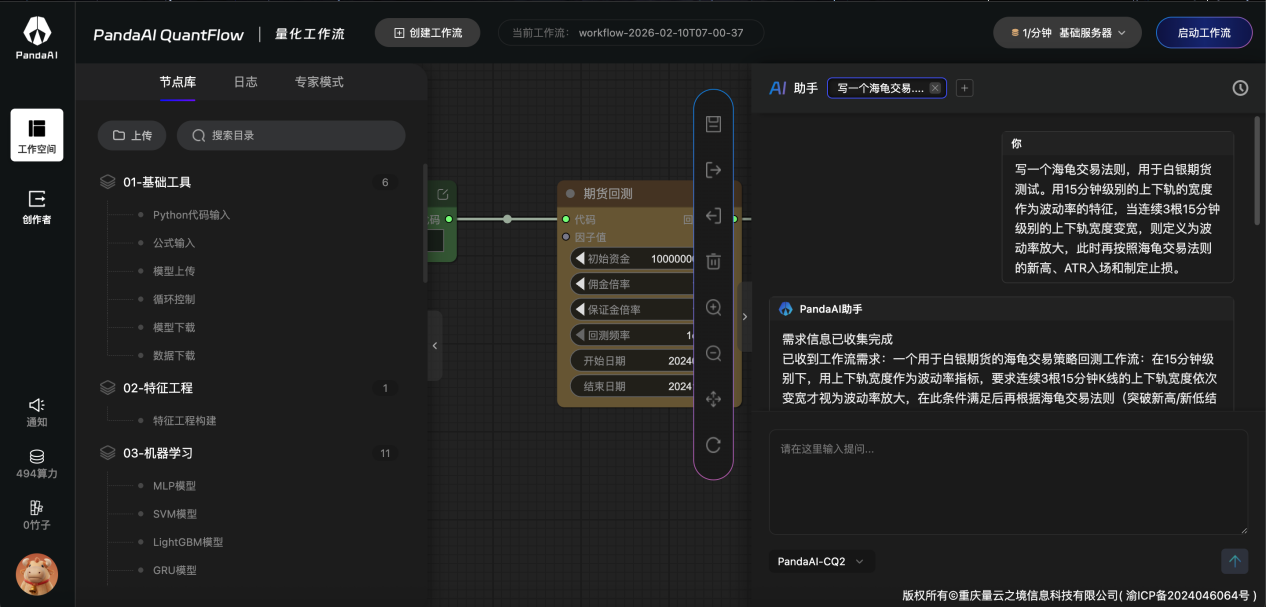This screenshot has height=607, width=1266.
Task: Open the PandaAI-CQ2 model dropdown
Action: 821,562
